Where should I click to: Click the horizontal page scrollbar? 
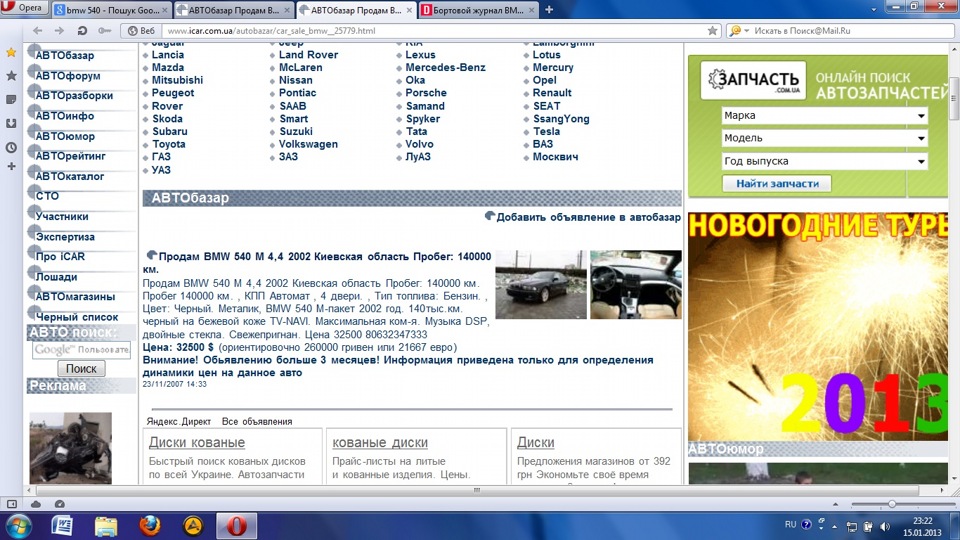point(477,490)
